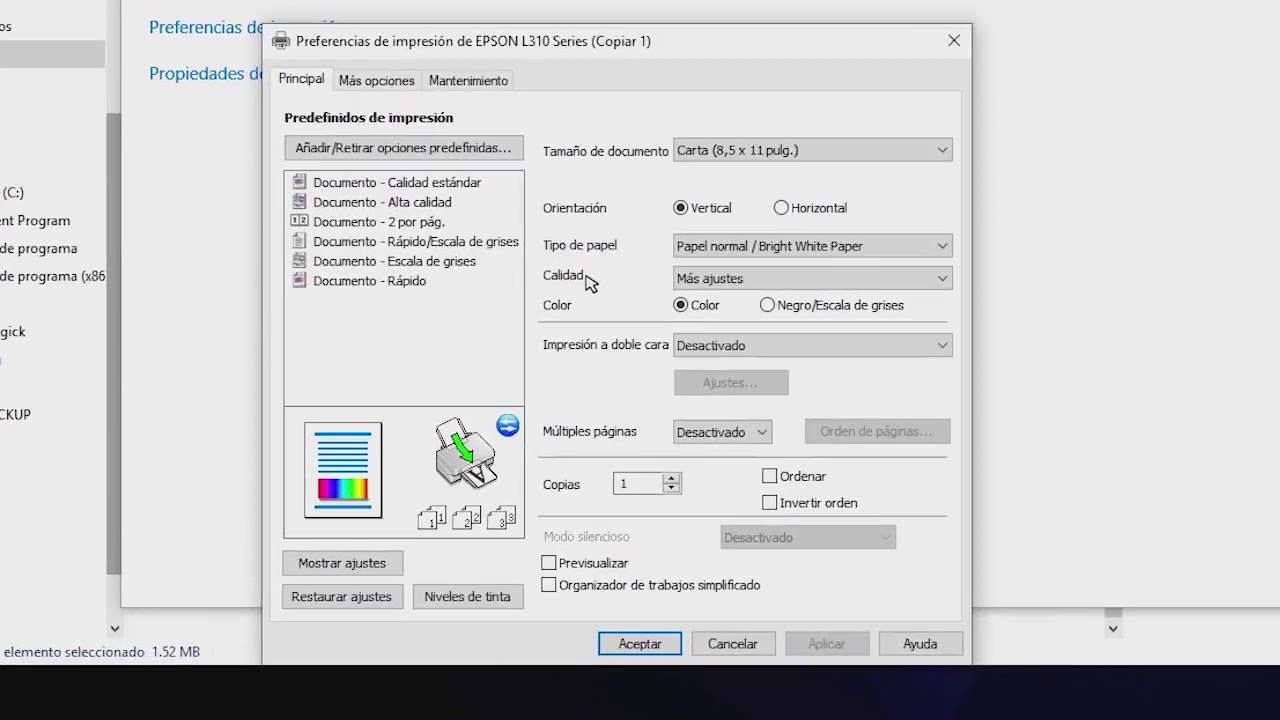Enable the Ordenar checkbox
This screenshot has width=1280, height=720.
(770, 476)
